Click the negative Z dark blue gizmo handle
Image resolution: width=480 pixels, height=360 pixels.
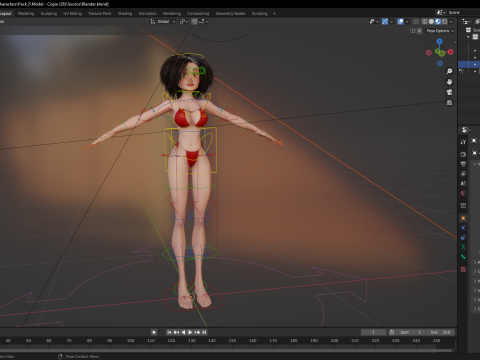[x=440, y=63]
